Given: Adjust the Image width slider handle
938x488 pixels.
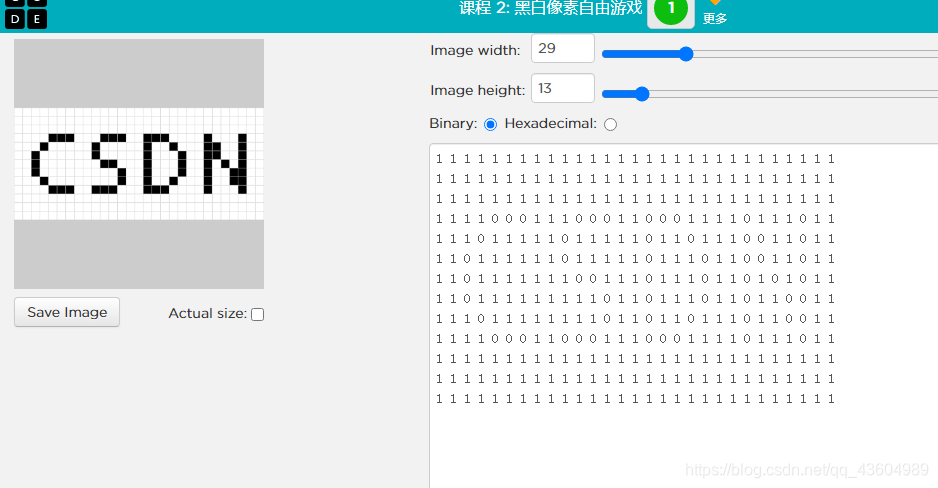Looking at the screenshot, I should (686, 54).
